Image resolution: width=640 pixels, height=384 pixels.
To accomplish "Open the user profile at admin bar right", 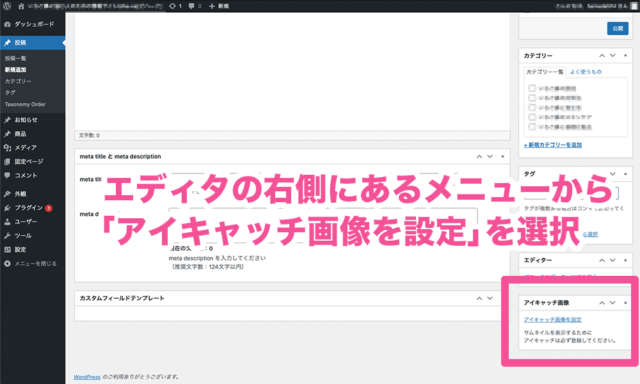I will 596,6.
